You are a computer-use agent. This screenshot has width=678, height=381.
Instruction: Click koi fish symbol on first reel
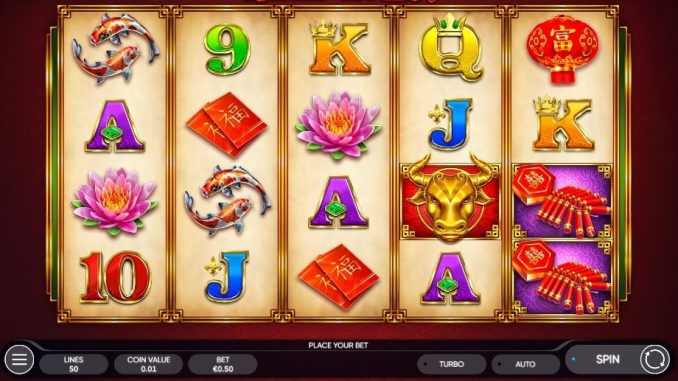115,48
